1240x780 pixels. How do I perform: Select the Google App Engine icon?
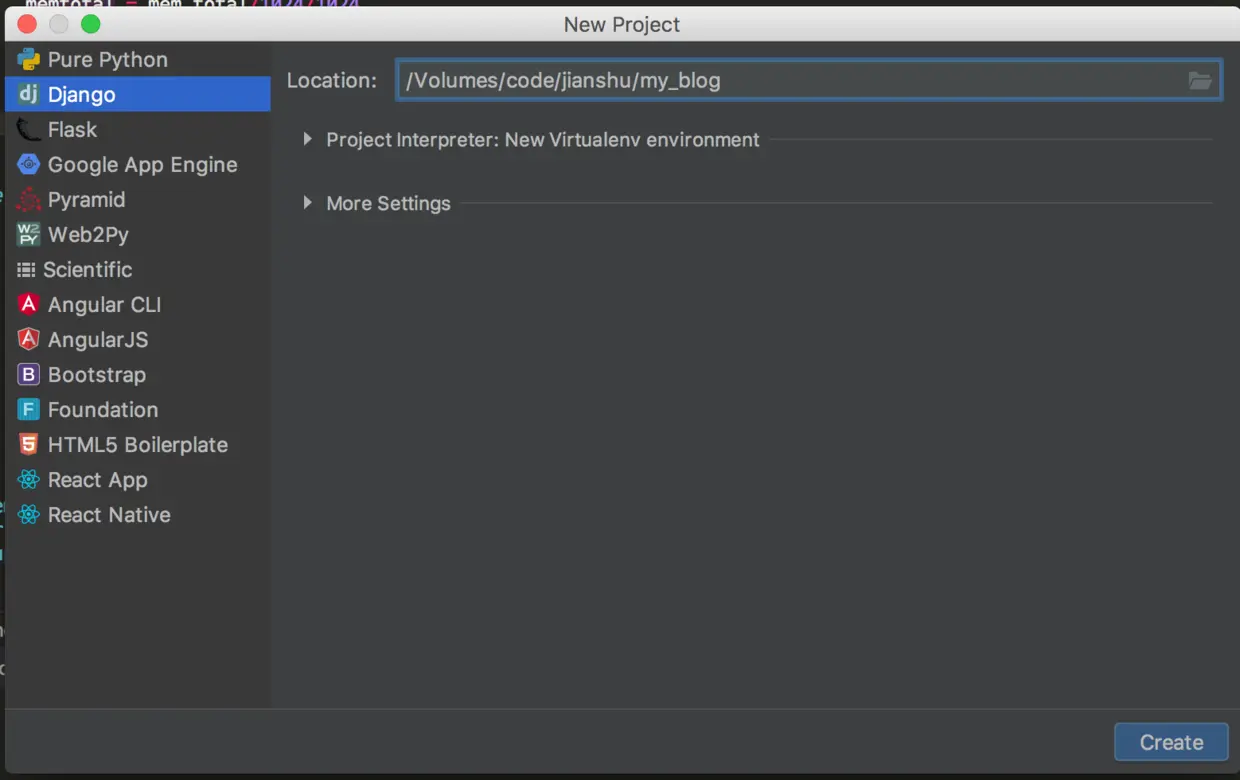[28, 165]
